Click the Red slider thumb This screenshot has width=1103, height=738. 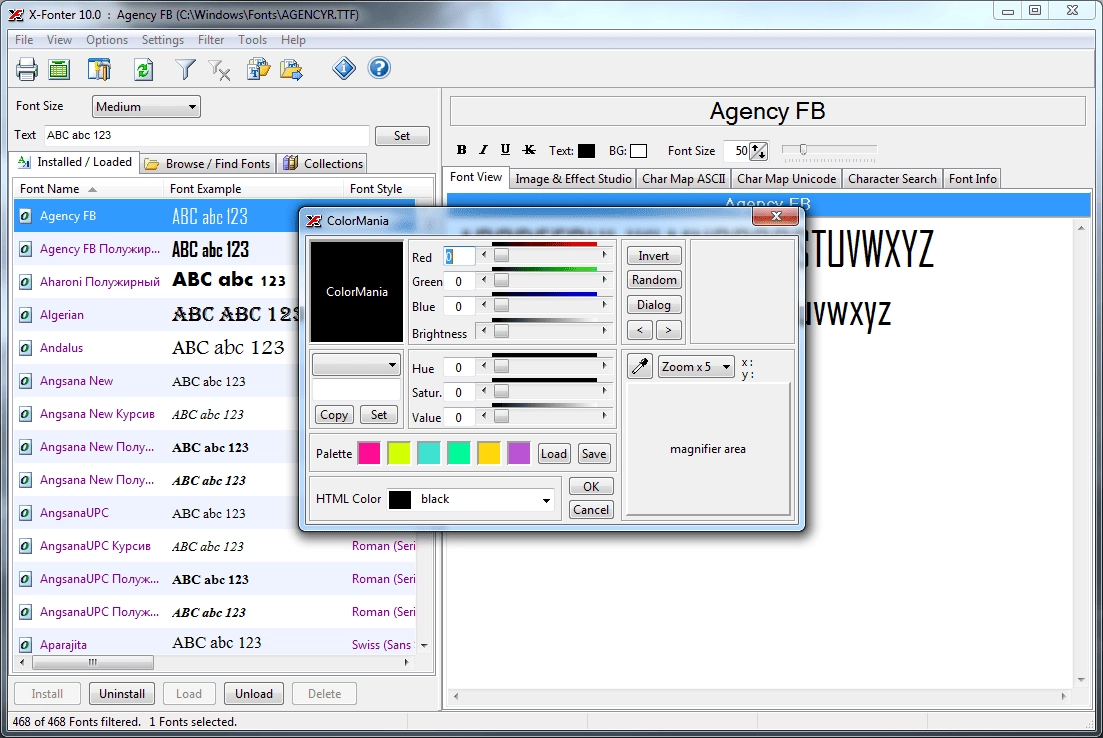tap(501, 256)
